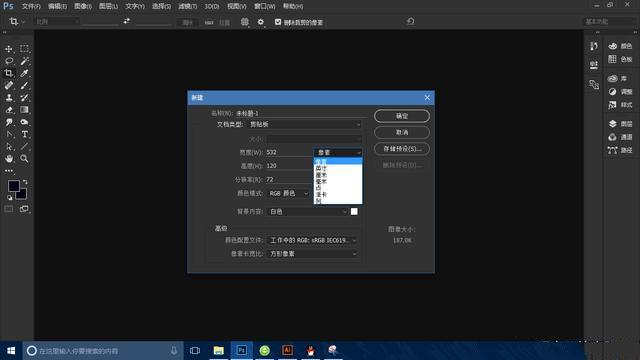Select the History Brush tool
The height and width of the screenshot is (360, 640).
click(24, 98)
